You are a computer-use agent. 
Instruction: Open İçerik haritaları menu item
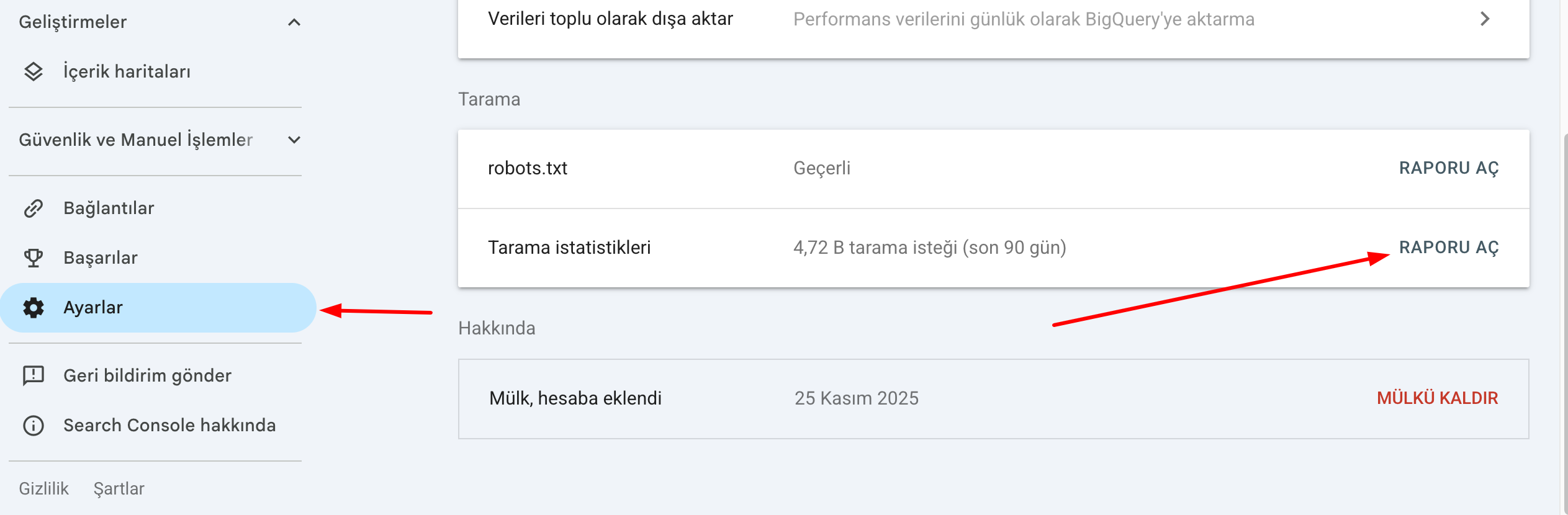pos(127,71)
